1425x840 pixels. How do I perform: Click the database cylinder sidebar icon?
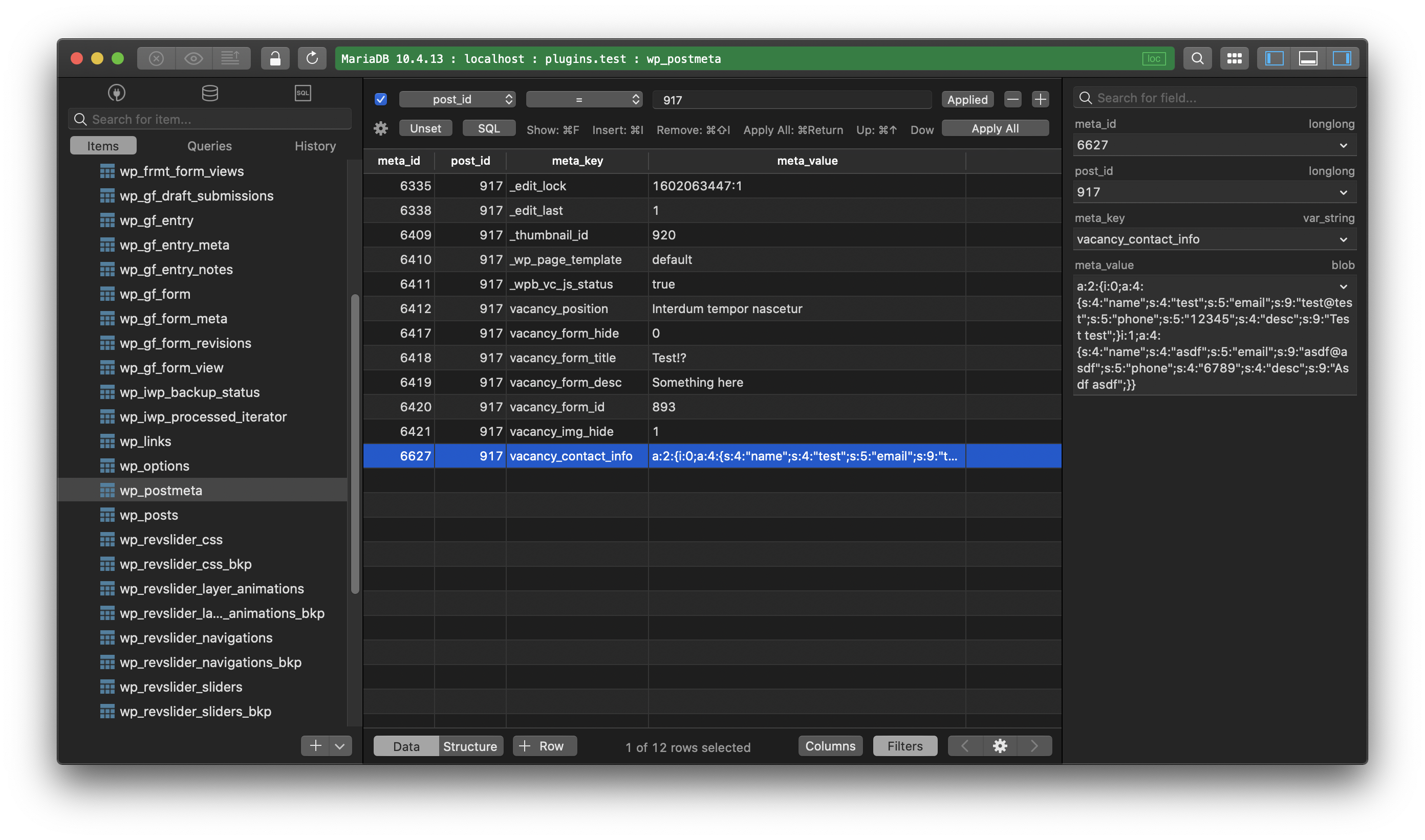pyautogui.click(x=209, y=93)
